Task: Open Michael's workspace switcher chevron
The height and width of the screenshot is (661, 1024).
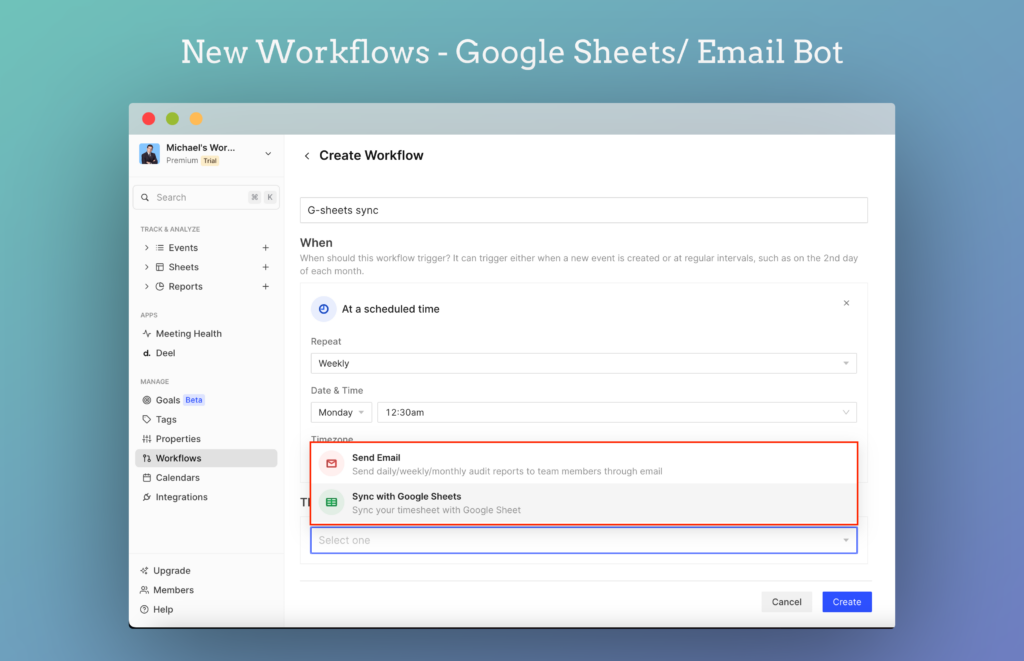Action: [268, 154]
